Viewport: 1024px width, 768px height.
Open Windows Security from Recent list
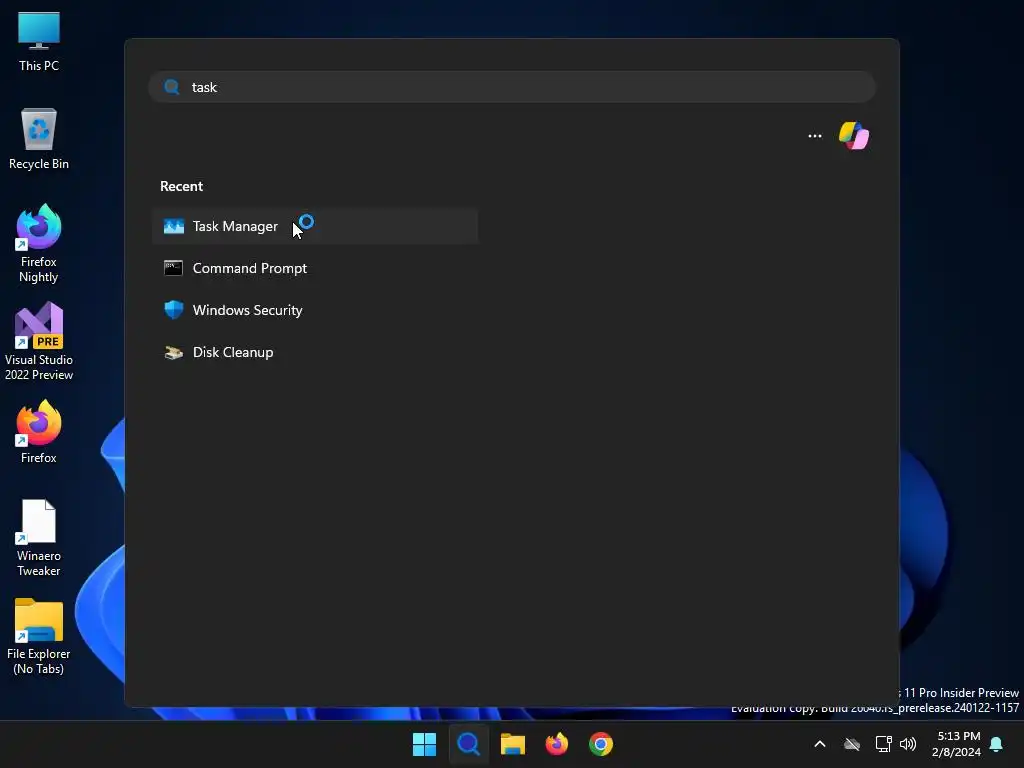click(315, 310)
